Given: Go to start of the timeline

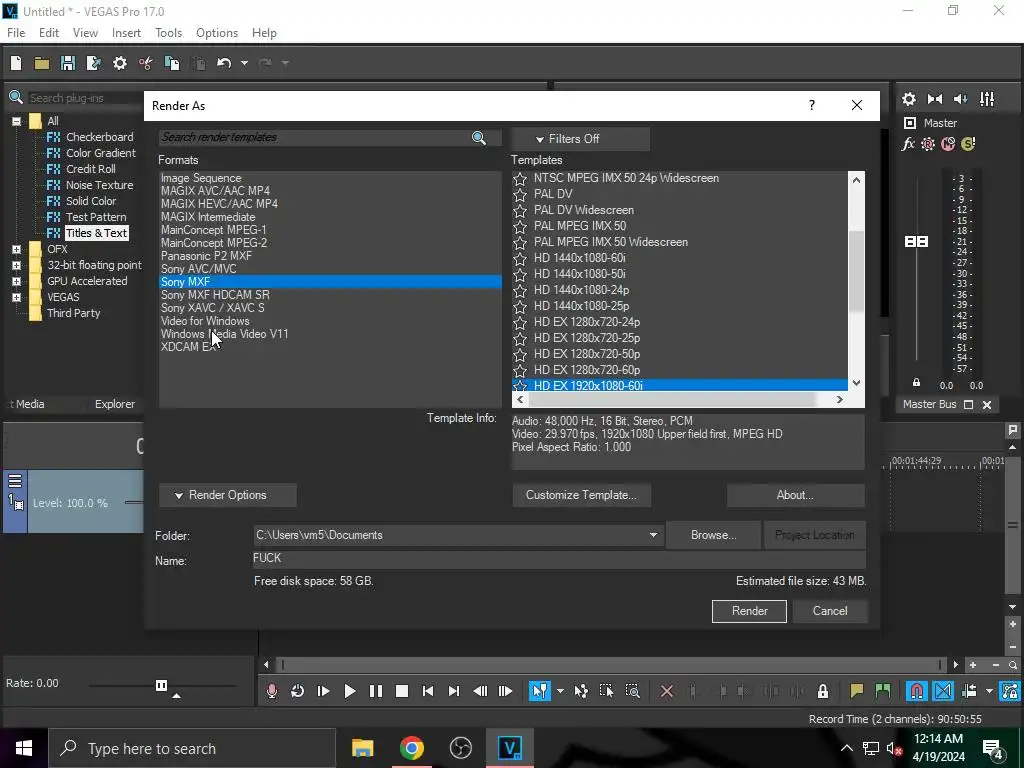Looking at the screenshot, I should [x=428, y=691].
